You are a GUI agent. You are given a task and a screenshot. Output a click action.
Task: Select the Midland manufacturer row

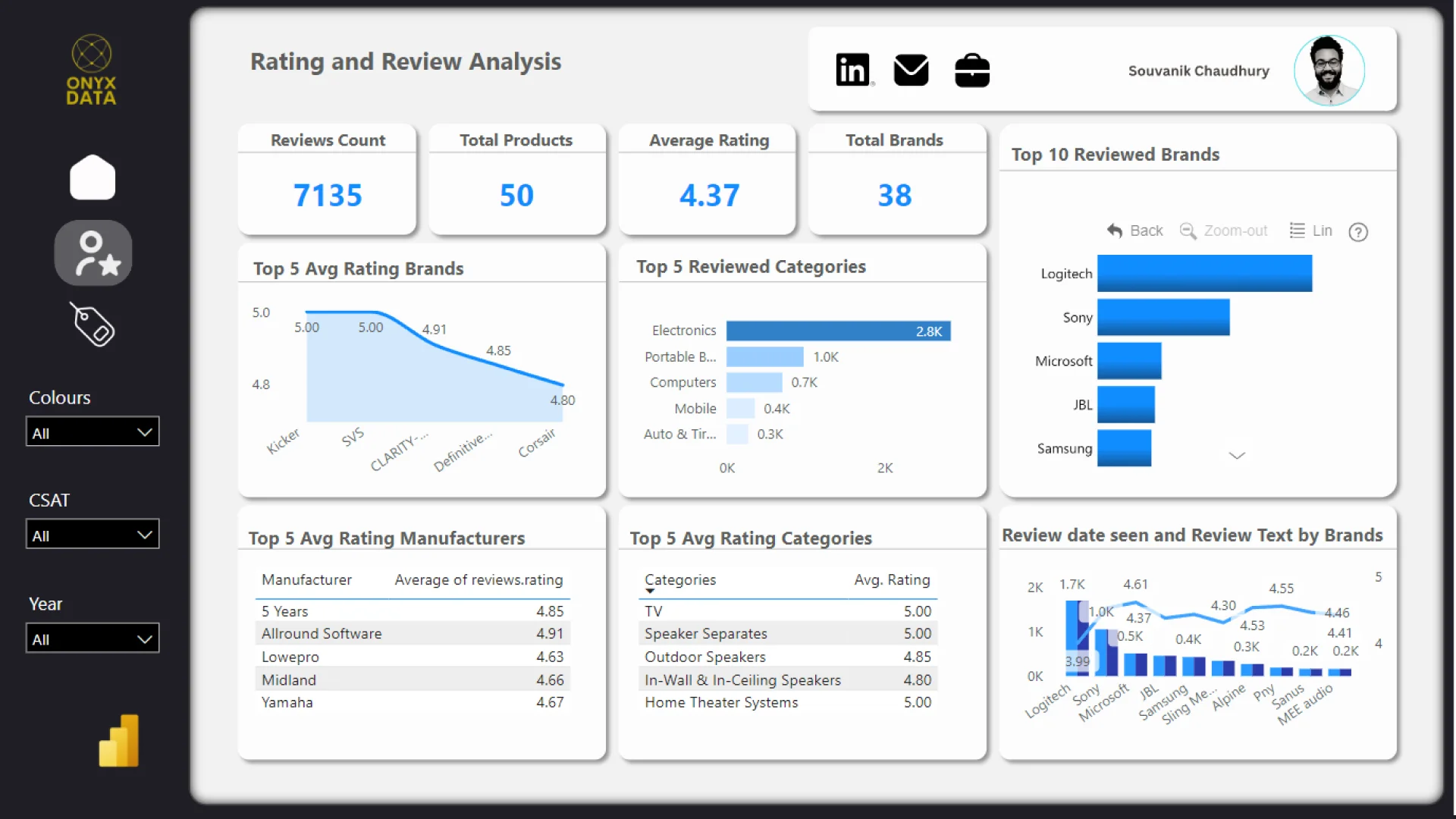(413, 679)
